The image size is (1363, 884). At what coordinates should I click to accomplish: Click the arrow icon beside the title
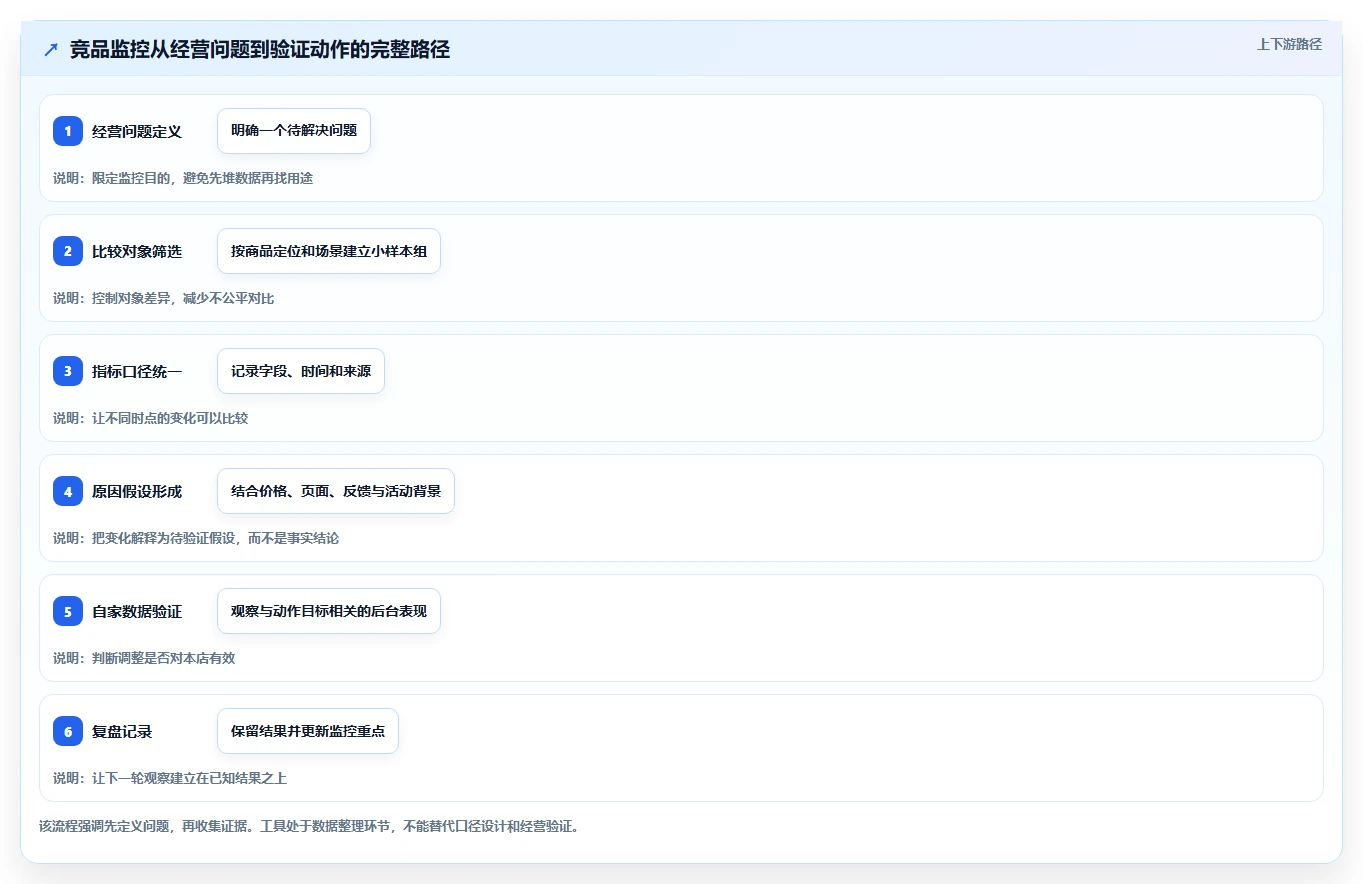point(51,49)
